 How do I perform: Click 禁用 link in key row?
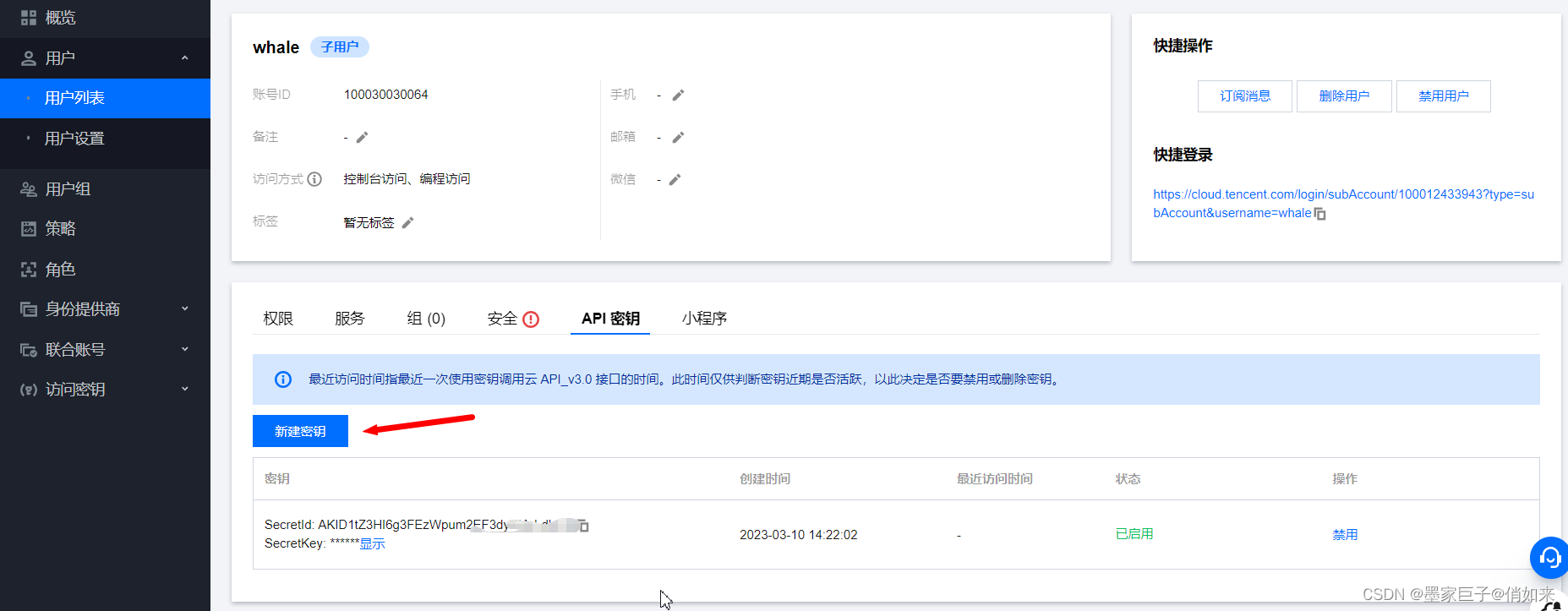[1345, 534]
